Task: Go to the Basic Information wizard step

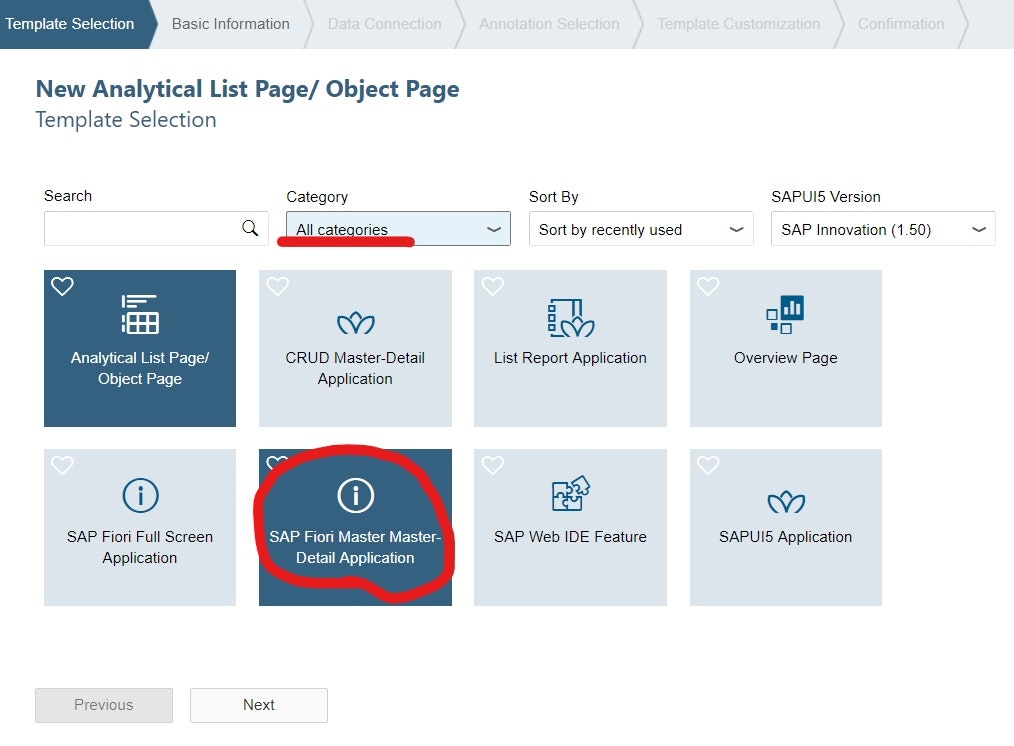Action: coord(231,24)
